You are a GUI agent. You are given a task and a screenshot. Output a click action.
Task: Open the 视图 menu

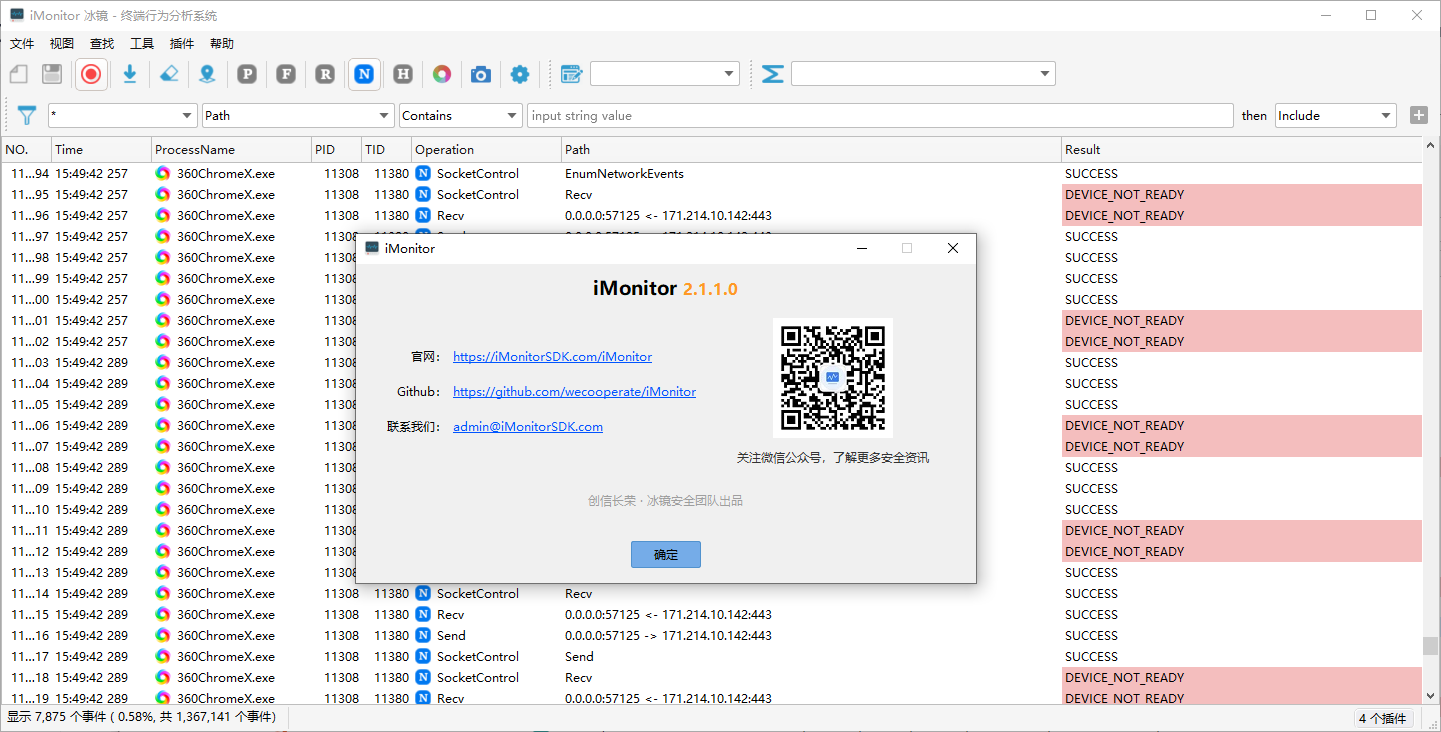(62, 44)
